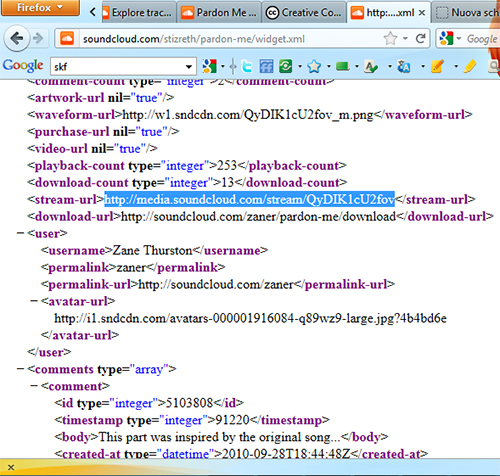This screenshot has width=500, height=476.
Task: Click the tab strip scroll-left arrow
Action: (x=93, y=12)
